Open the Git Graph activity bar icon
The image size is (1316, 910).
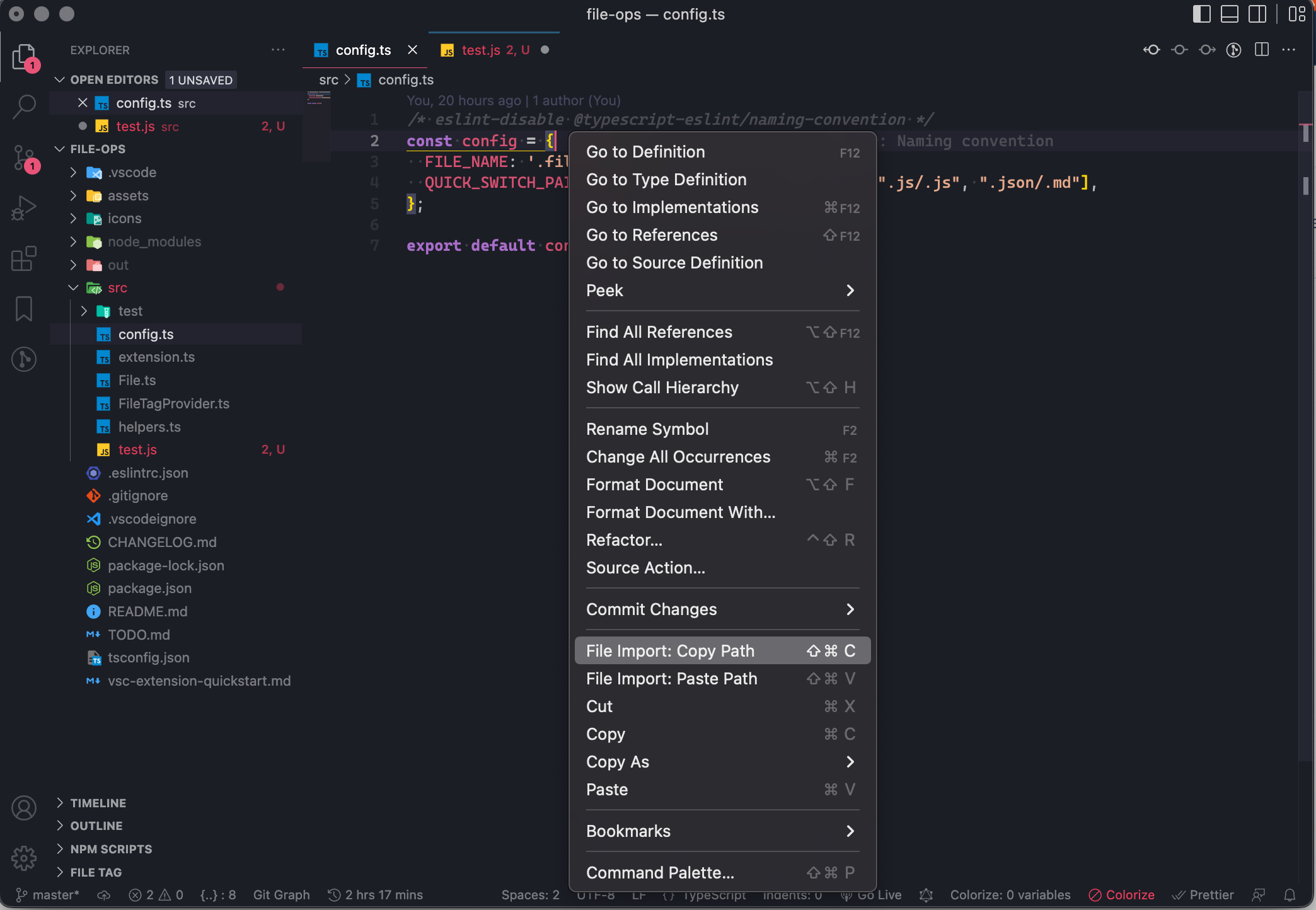(24, 359)
